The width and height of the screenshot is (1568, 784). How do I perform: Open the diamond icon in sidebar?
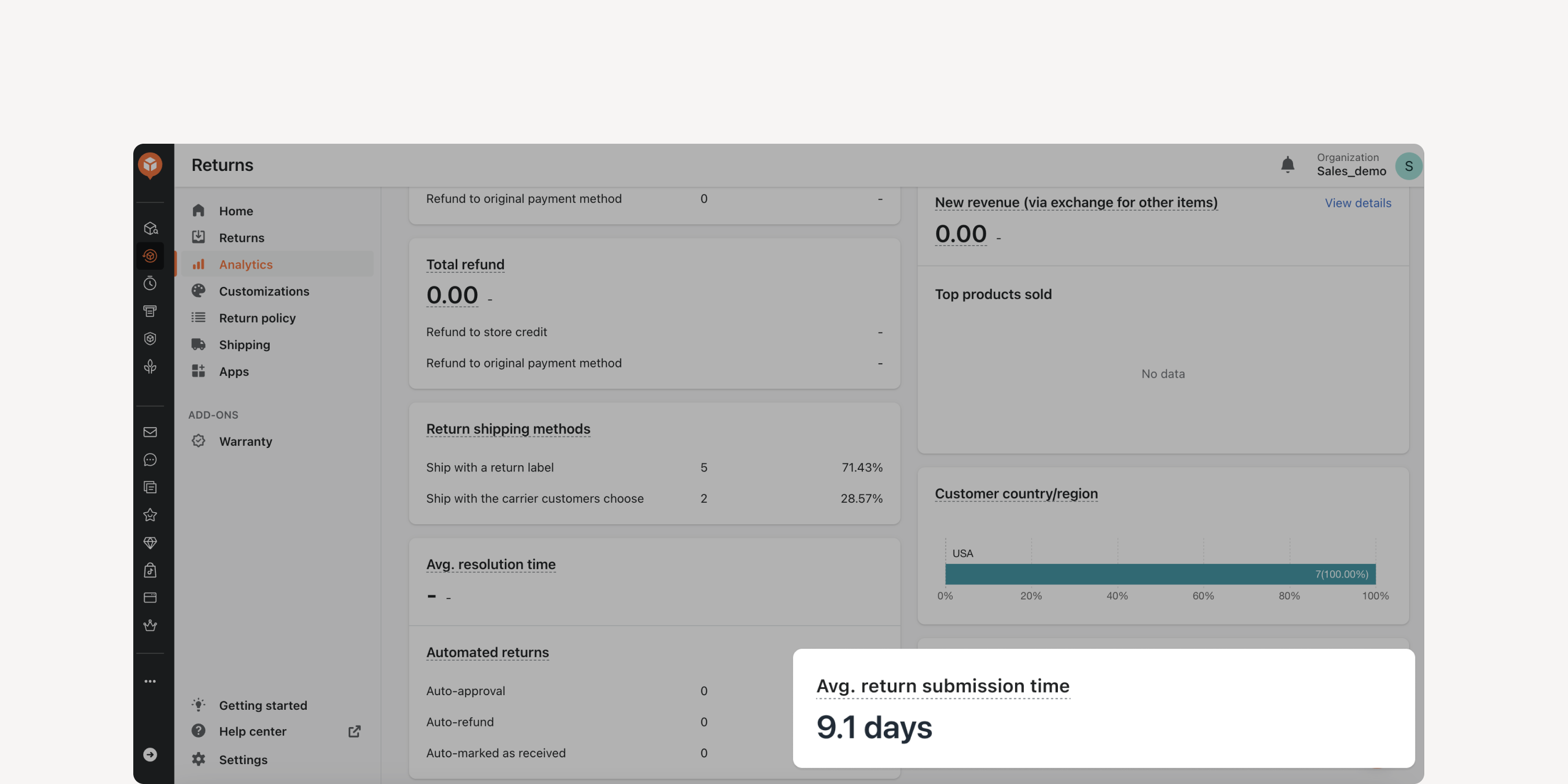tap(149, 543)
